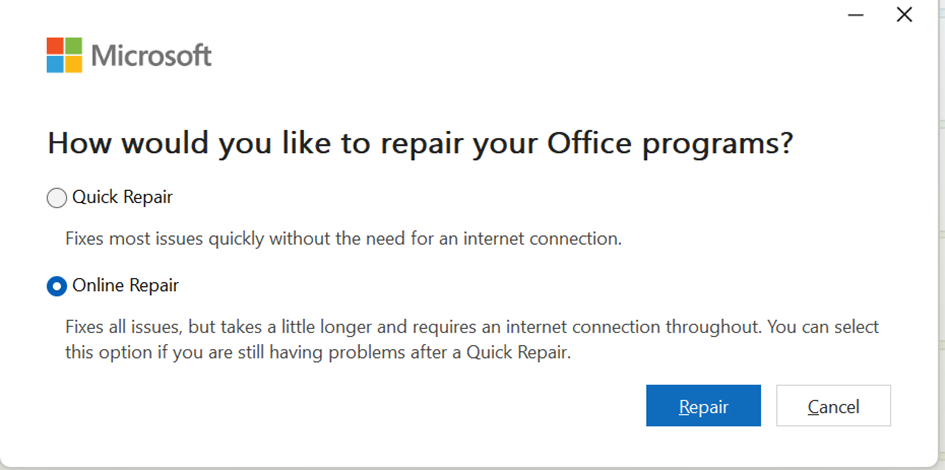The height and width of the screenshot is (470, 945).
Task: Click the "still having problems after a Quick Repair" line
Action: pyautogui.click(x=318, y=352)
